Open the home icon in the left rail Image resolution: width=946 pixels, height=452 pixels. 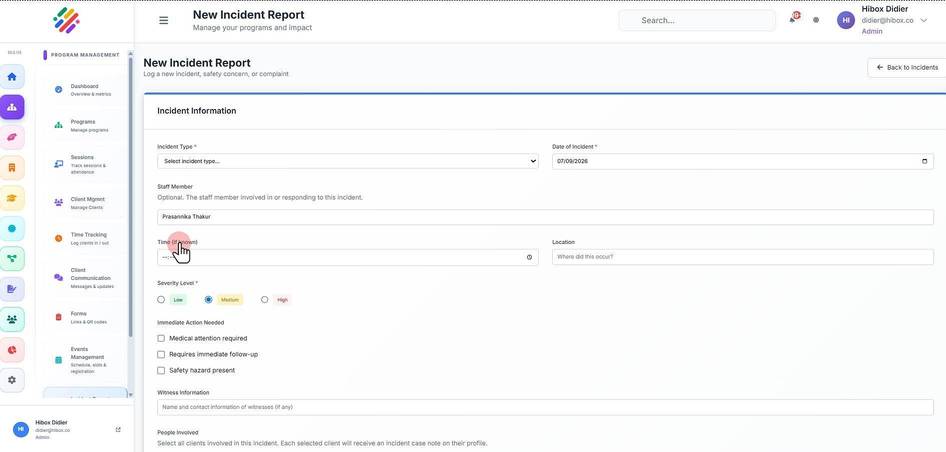coord(12,77)
